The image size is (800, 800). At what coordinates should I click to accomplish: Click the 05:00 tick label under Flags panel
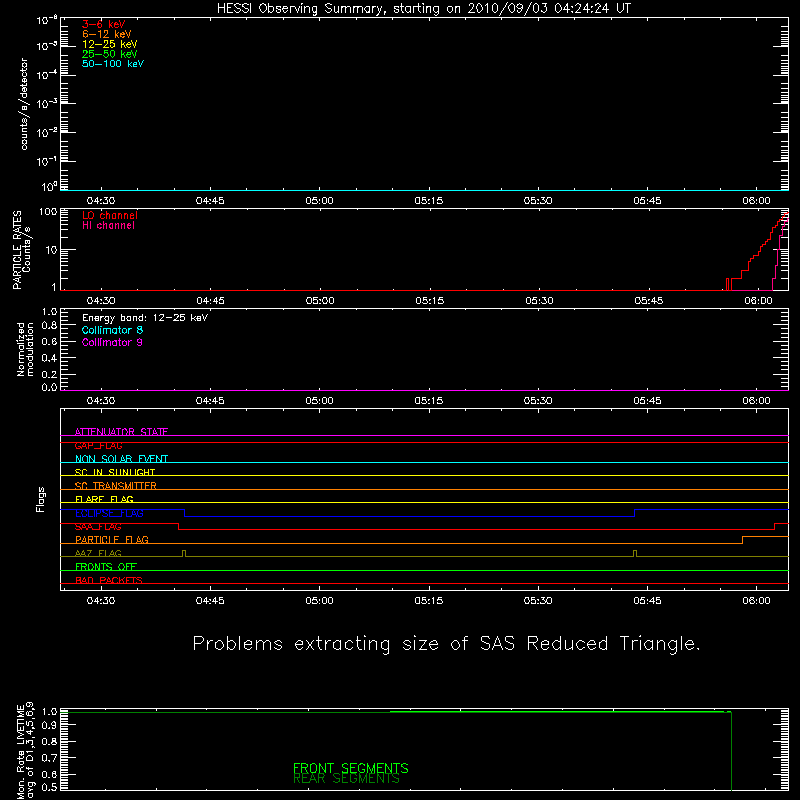(x=319, y=601)
